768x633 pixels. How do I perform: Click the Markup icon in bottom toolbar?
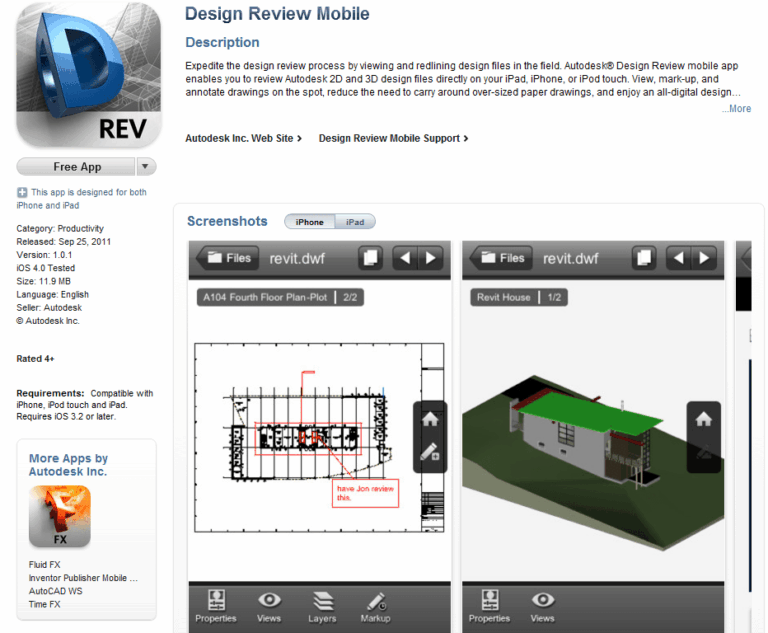click(x=376, y=606)
